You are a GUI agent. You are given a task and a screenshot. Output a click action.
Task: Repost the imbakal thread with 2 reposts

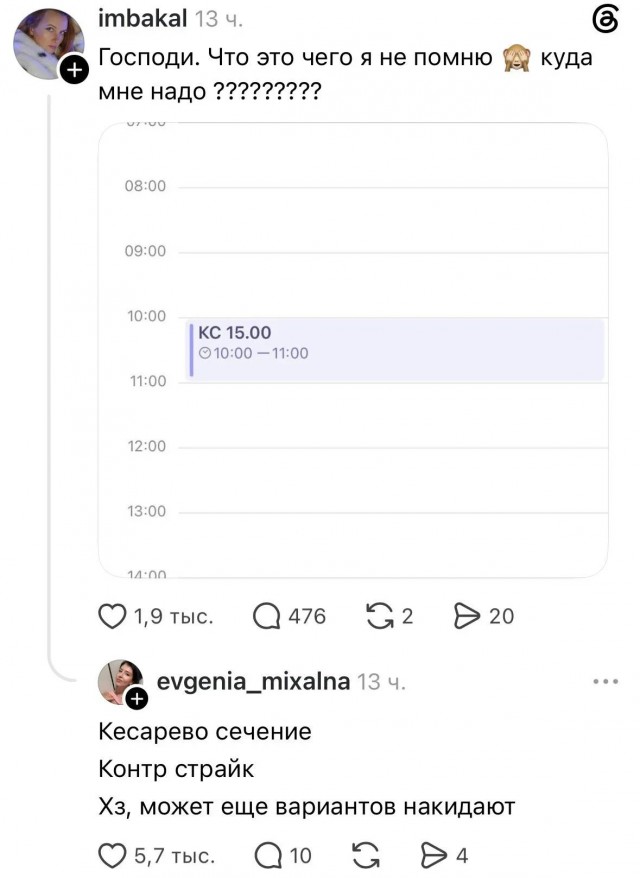click(x=379, y=616)
